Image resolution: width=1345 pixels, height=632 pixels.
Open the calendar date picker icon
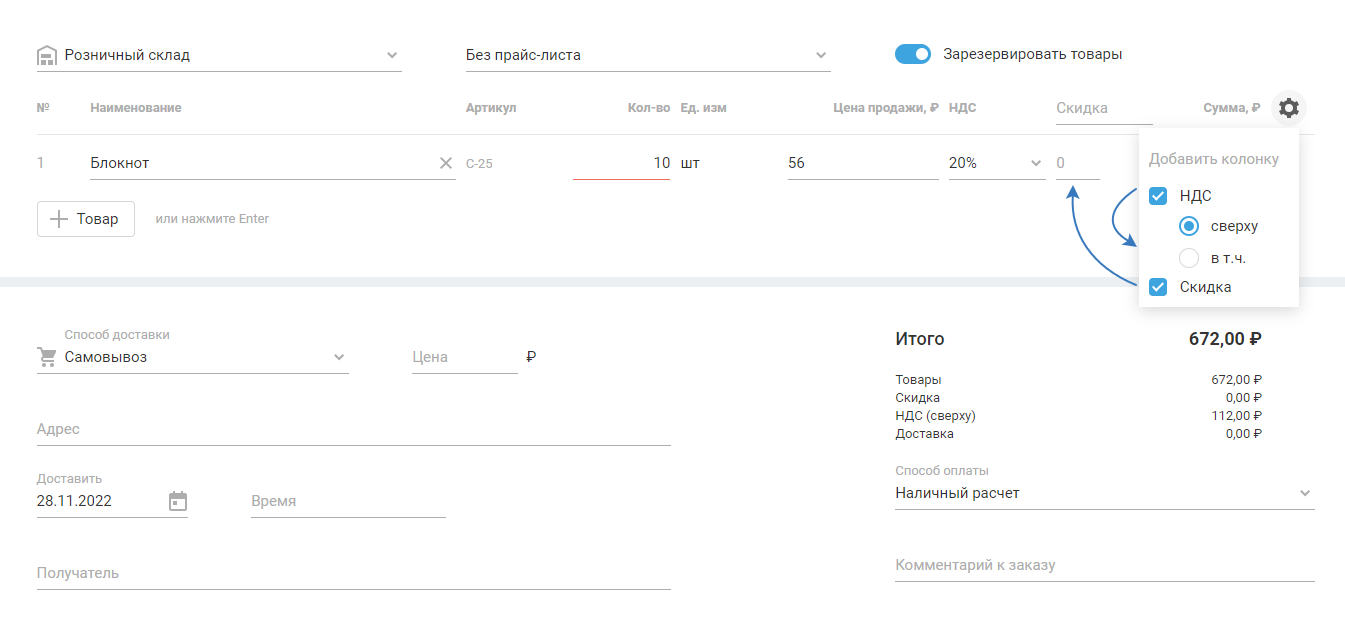pyautogui.click(x=178, y=501)
